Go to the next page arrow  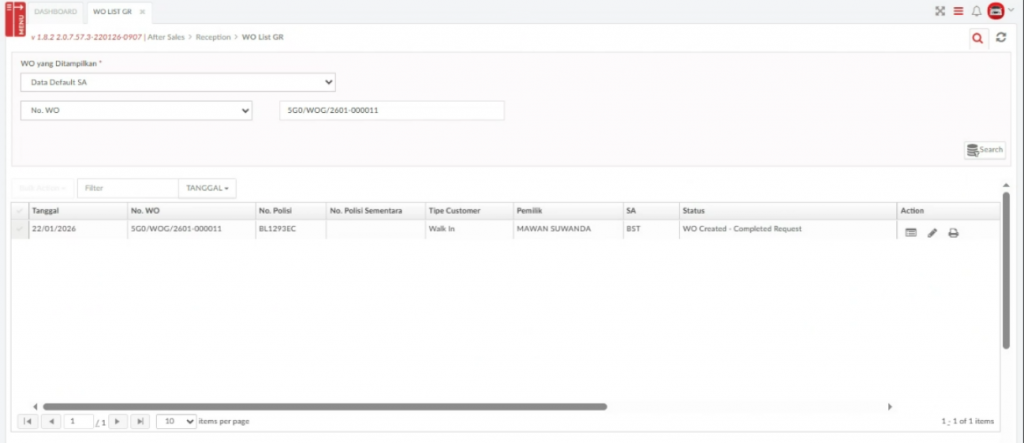coord(117,422)
